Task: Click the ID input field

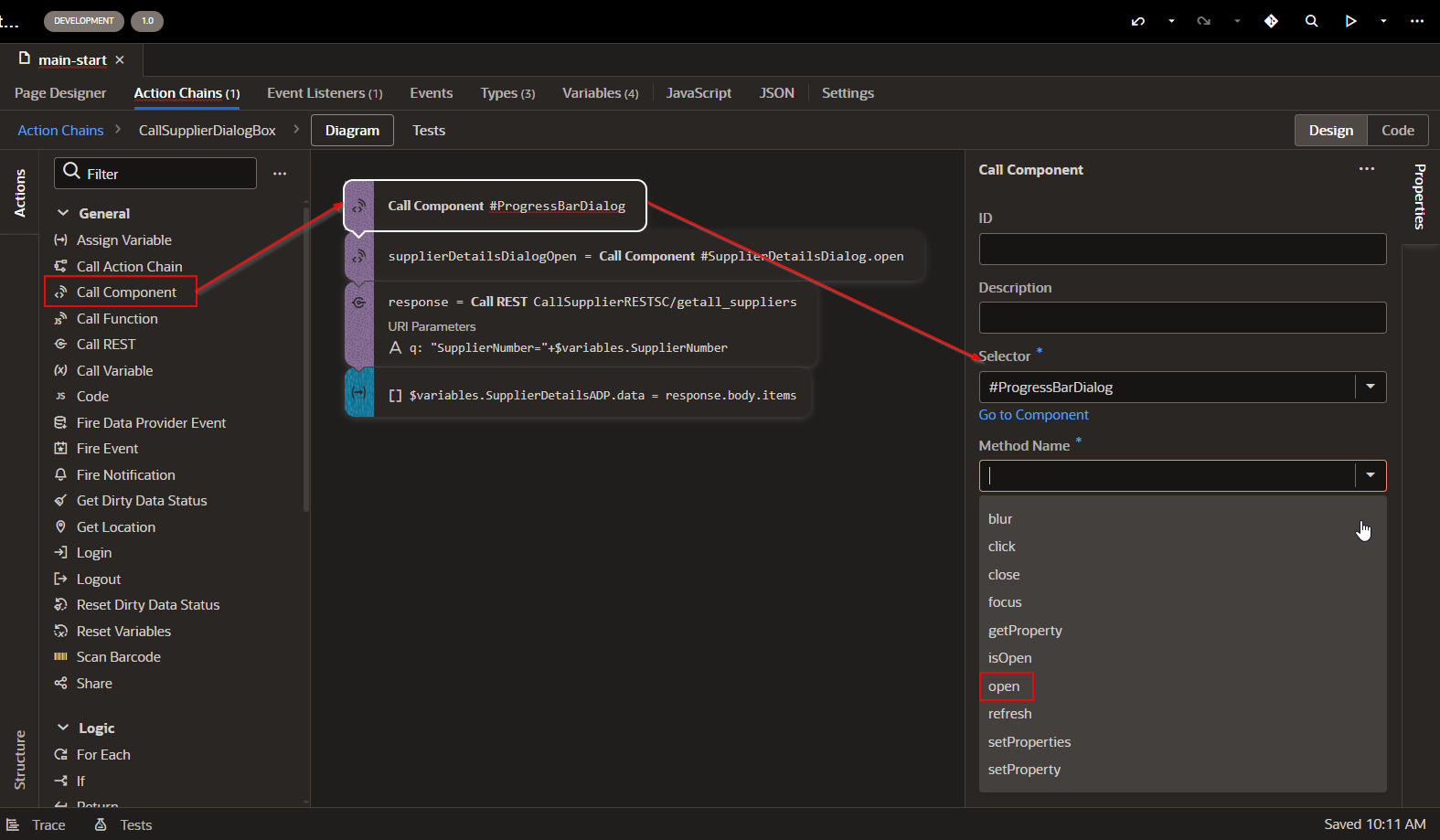Action: [1182, 249]
